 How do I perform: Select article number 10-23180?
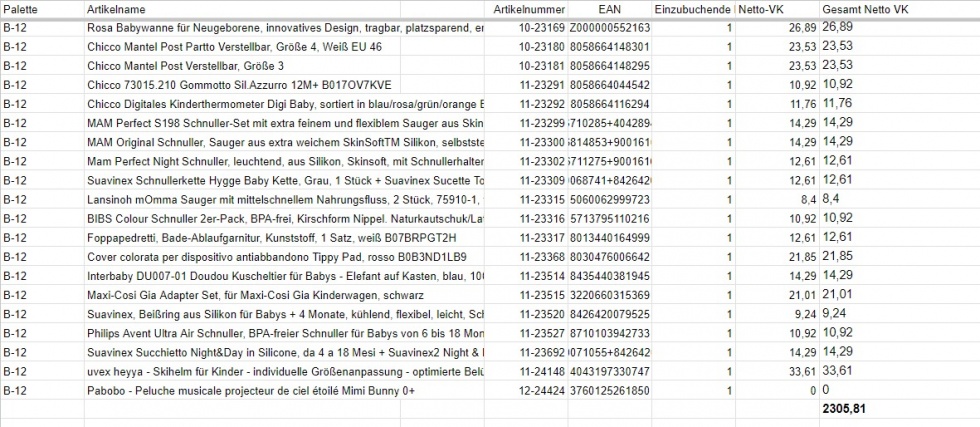(528, 47)
